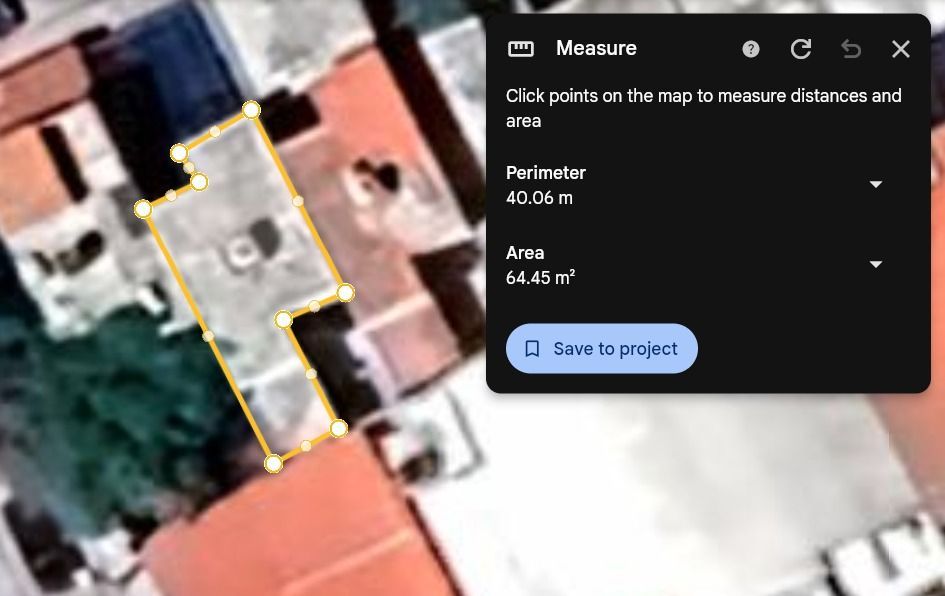Select the rightmost polygon vertex handle

(345, 293)
